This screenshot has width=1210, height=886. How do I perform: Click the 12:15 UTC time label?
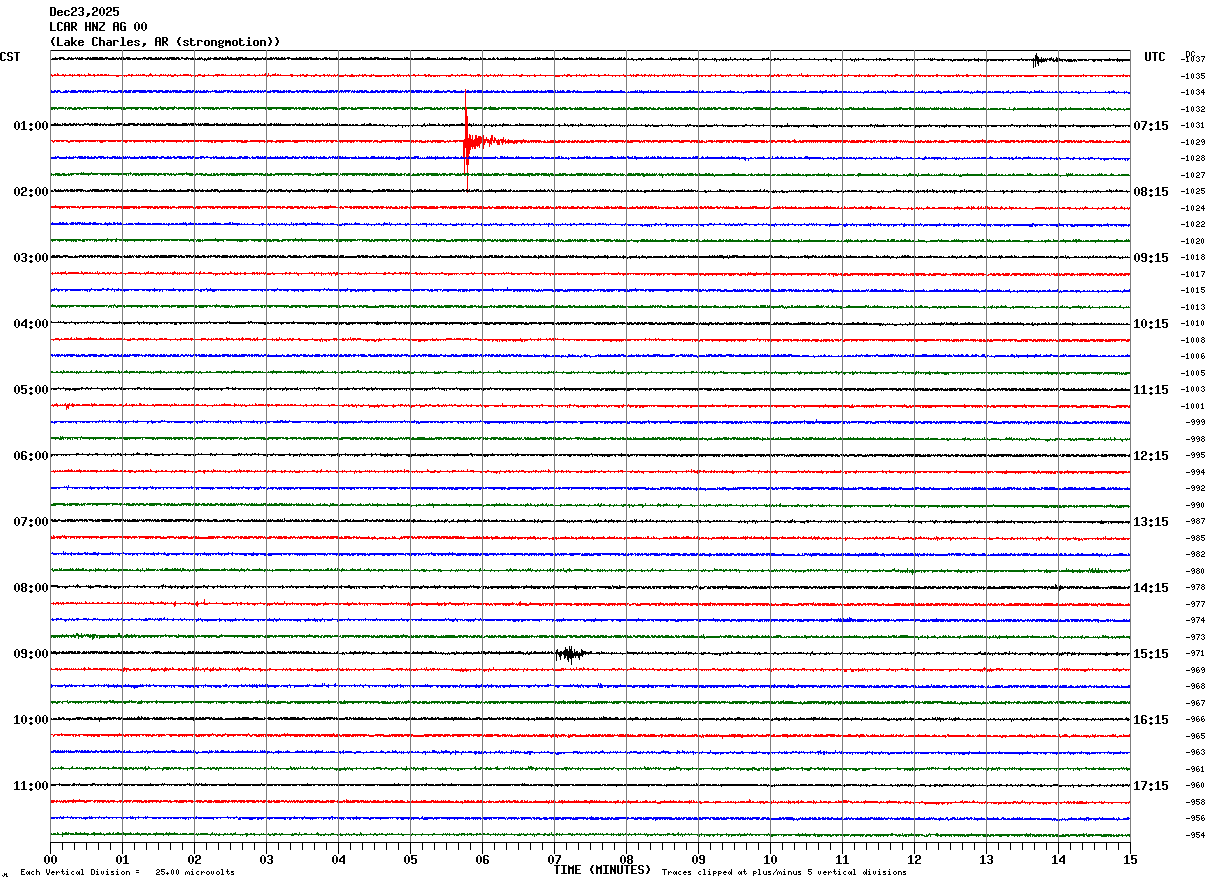[x=1151, y=456]
